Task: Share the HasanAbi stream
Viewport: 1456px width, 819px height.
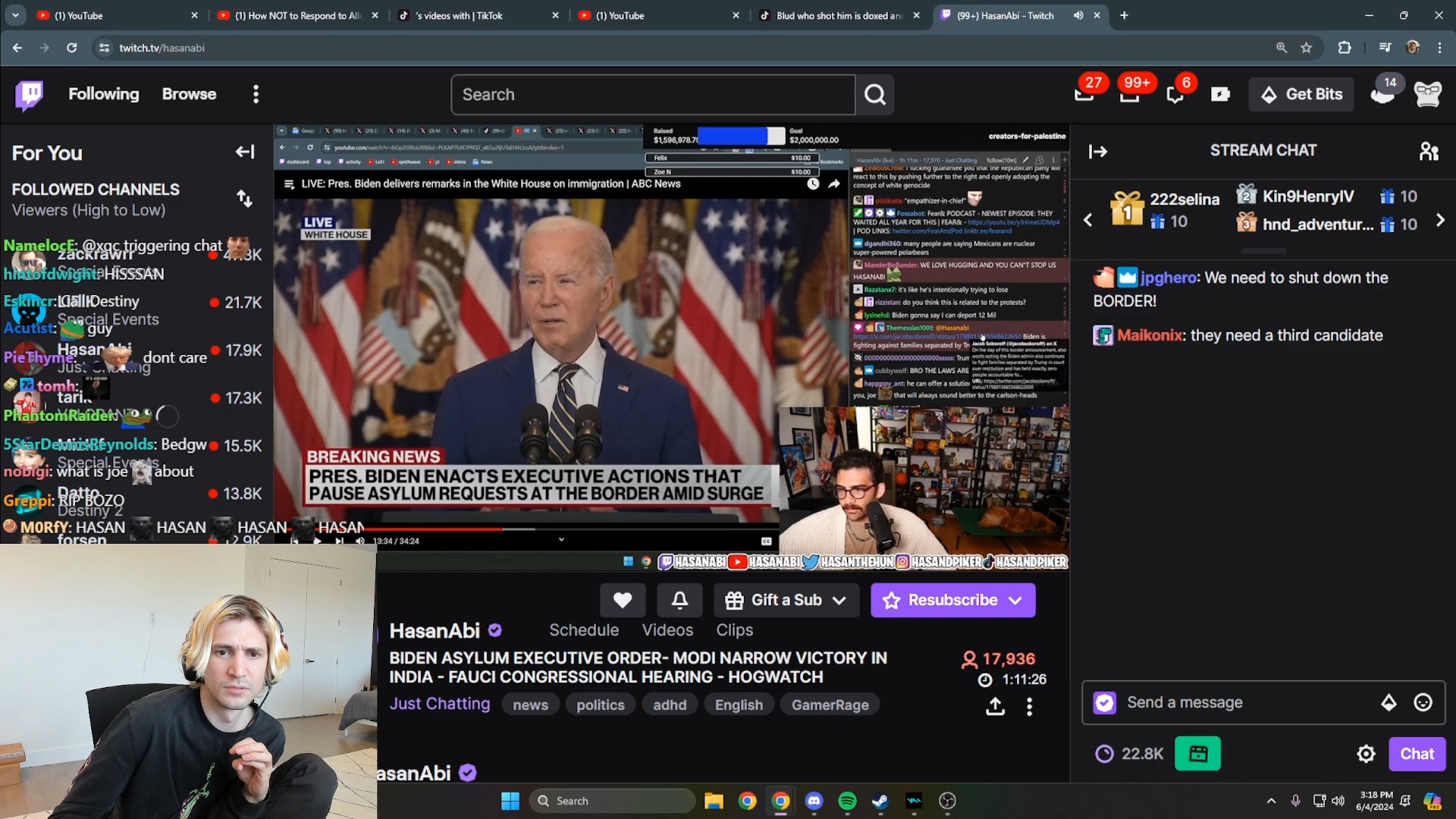Action: (x=995, y=706)
